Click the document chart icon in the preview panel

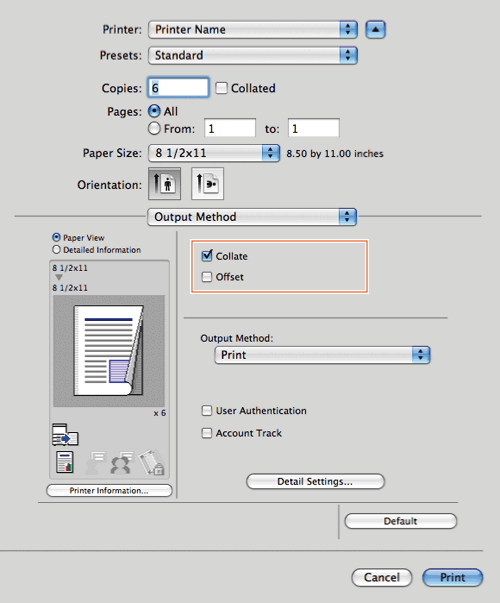(65, 462)
